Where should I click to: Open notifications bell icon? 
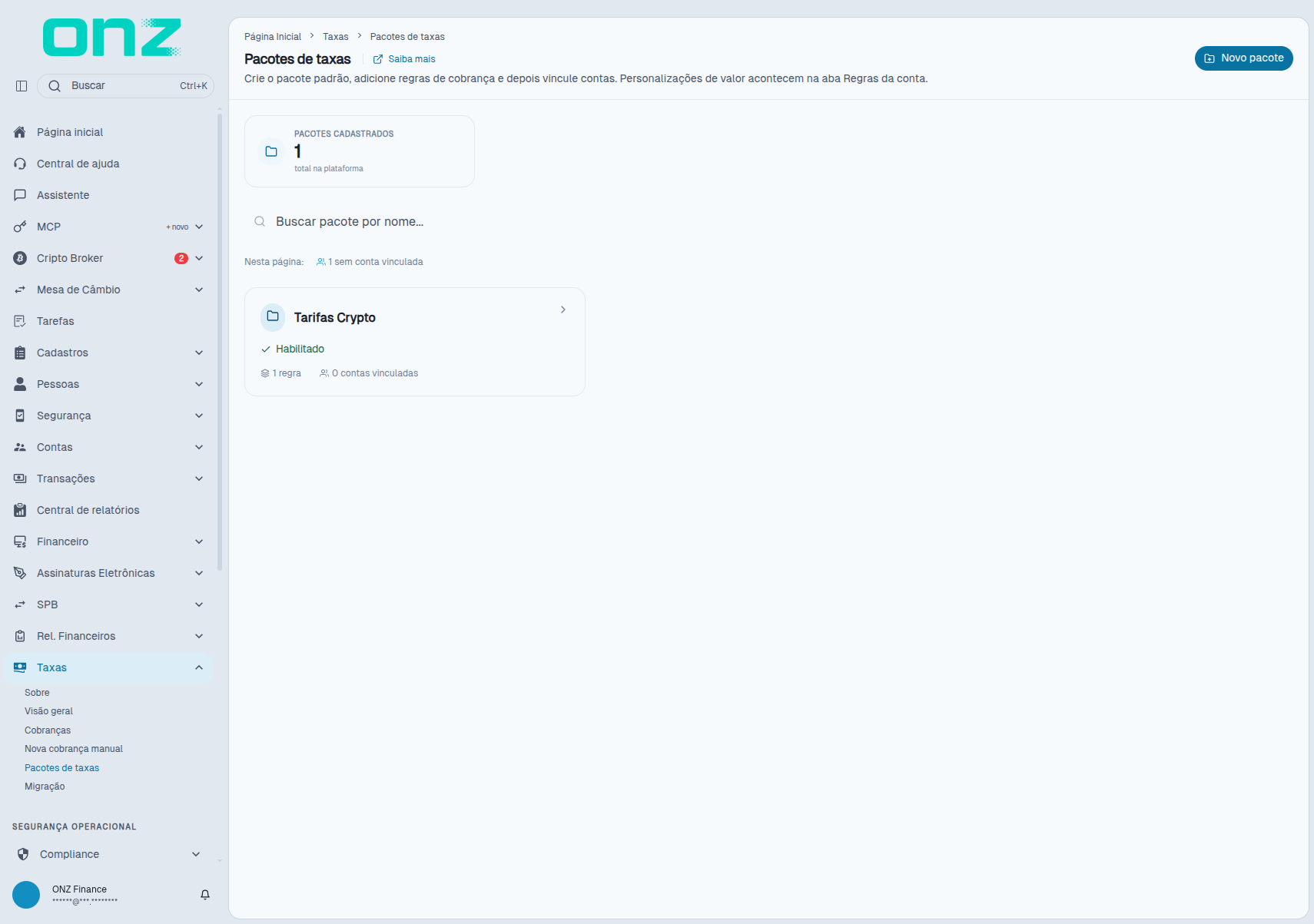(x=205, y=895)
